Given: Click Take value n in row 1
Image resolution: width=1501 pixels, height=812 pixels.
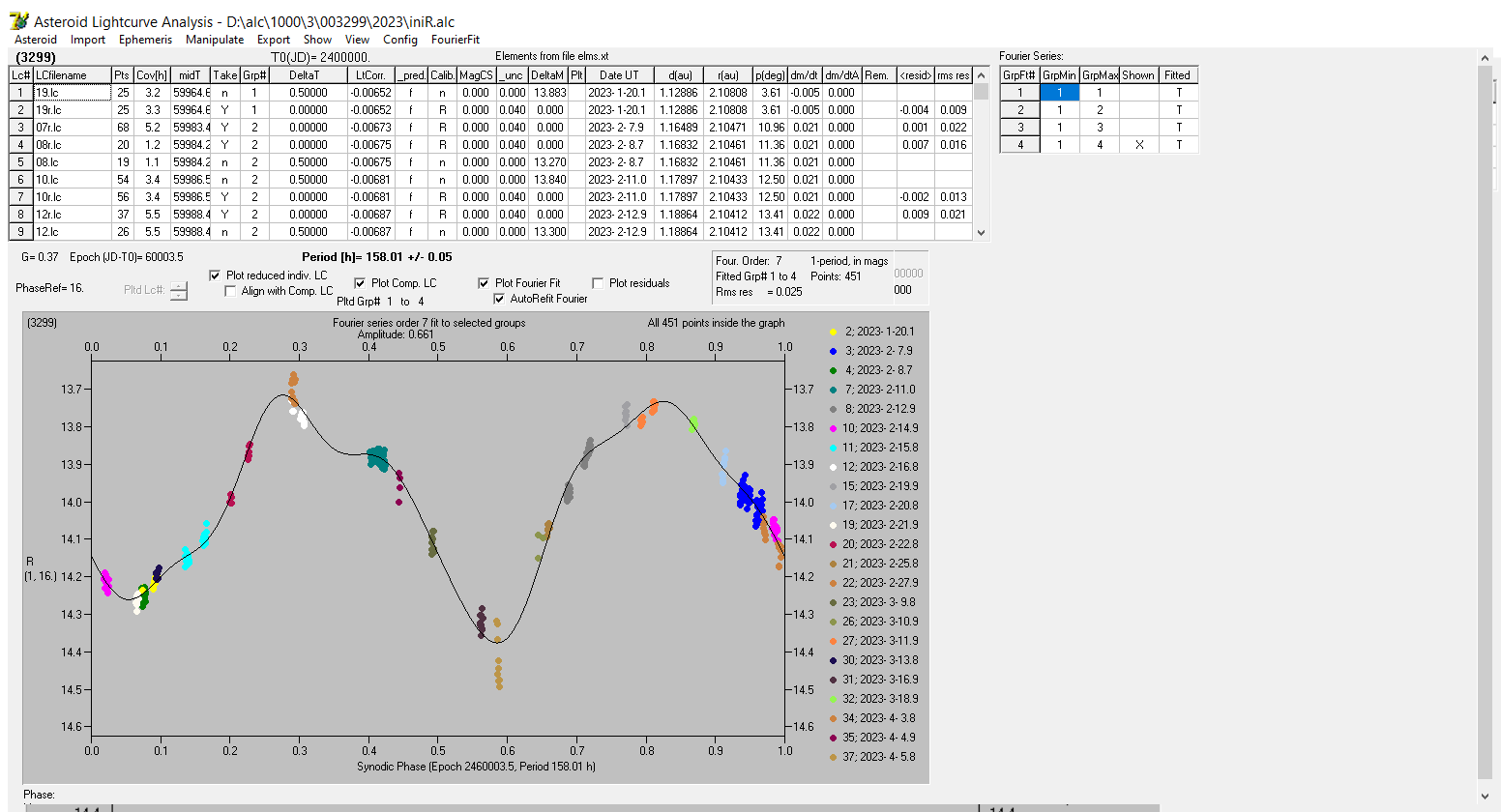Looking at the screenshot, I should (x=224, y=93).
